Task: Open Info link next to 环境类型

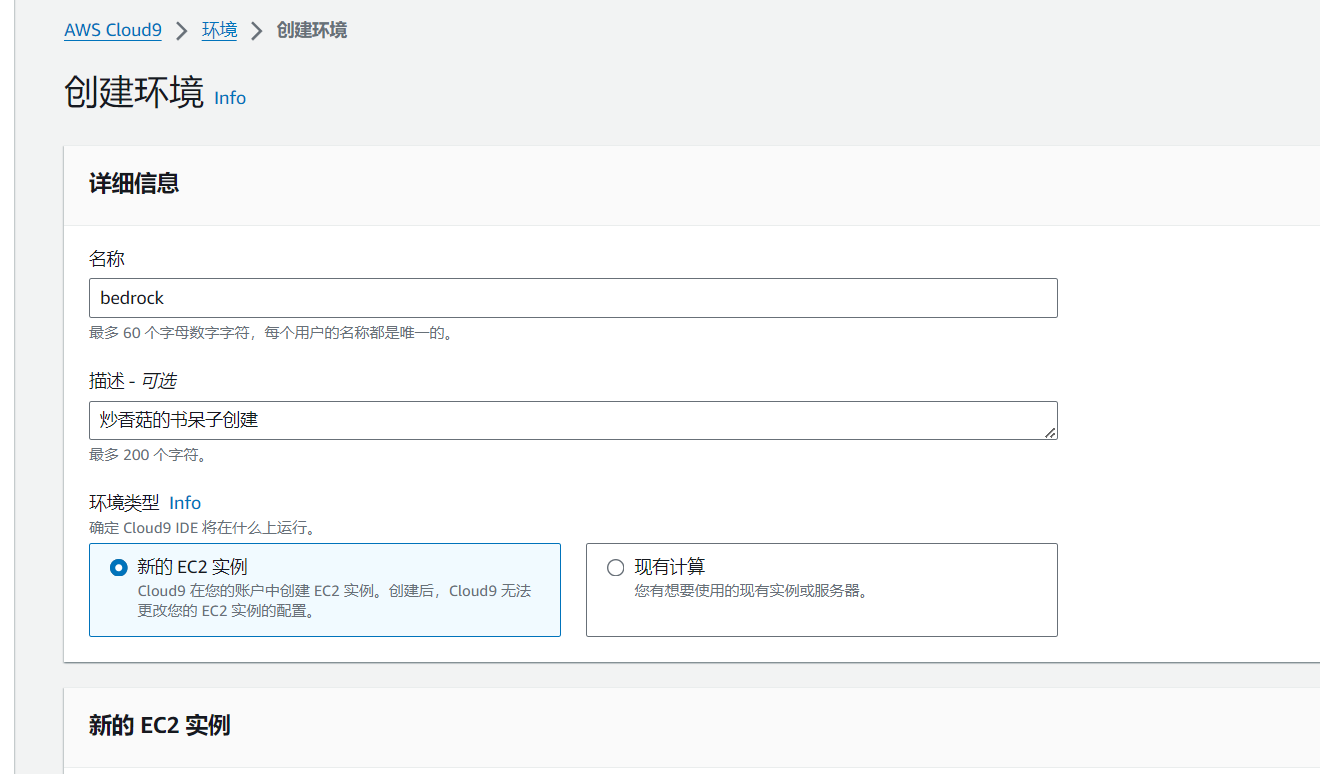Action: tap(185, 503)
